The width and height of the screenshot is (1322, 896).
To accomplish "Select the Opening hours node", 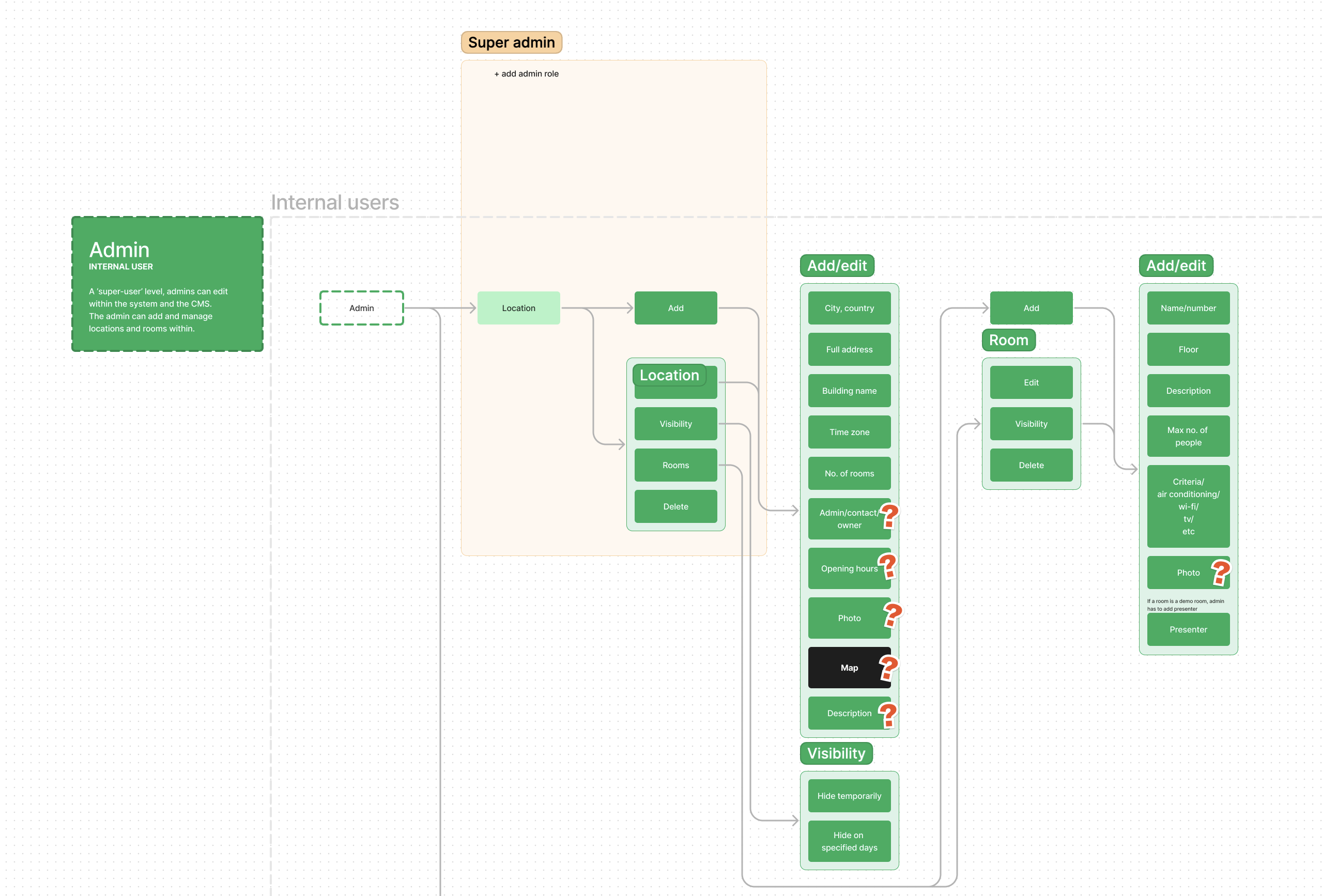I will coord(849,568).
